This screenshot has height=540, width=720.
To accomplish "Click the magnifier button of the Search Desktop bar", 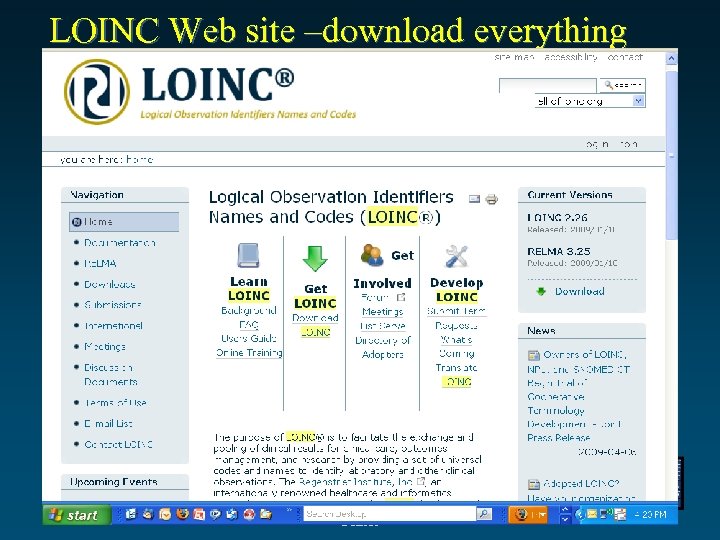I will coord(484,514).
